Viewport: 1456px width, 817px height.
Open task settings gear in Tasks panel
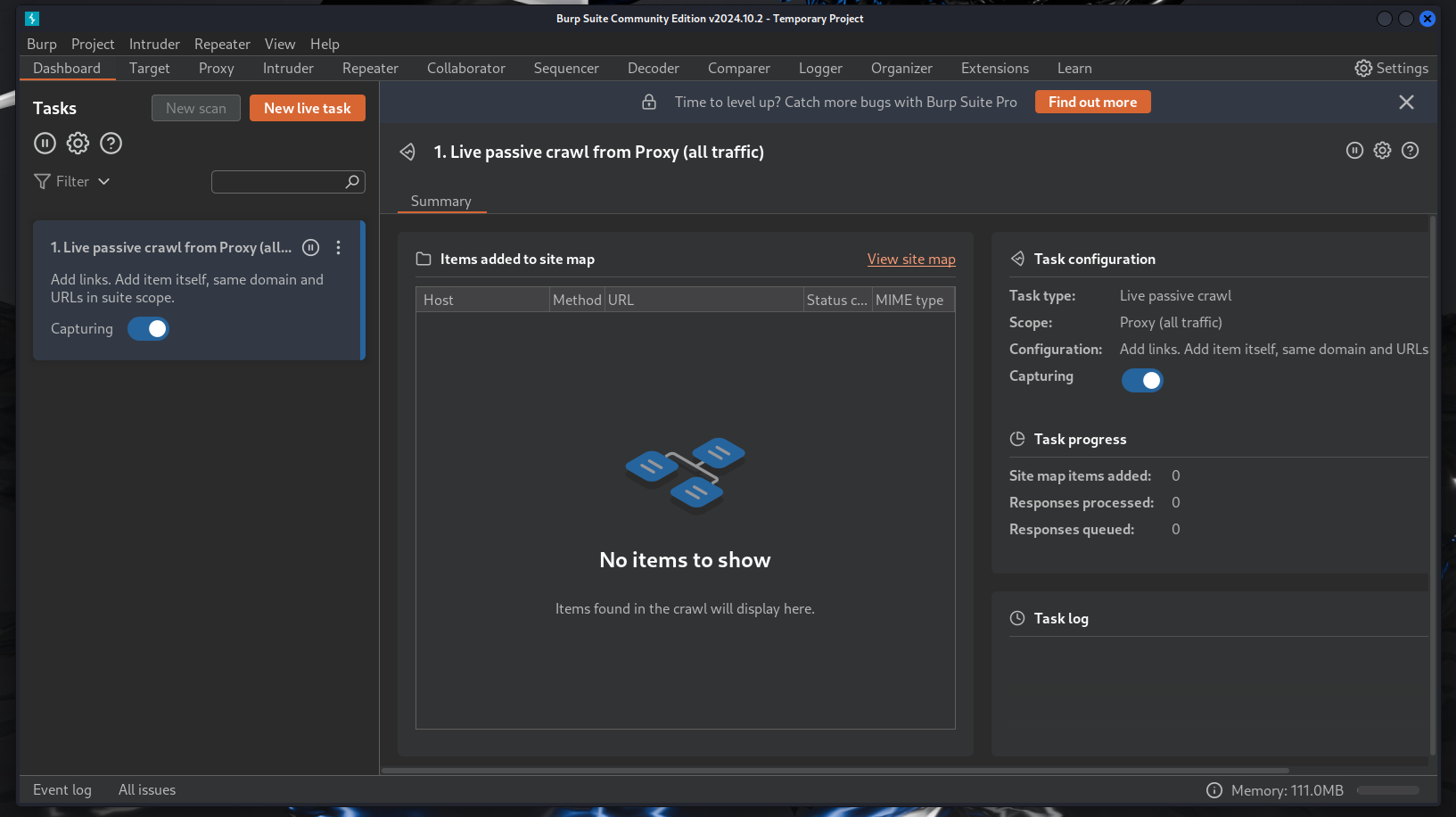pos(78,143)
